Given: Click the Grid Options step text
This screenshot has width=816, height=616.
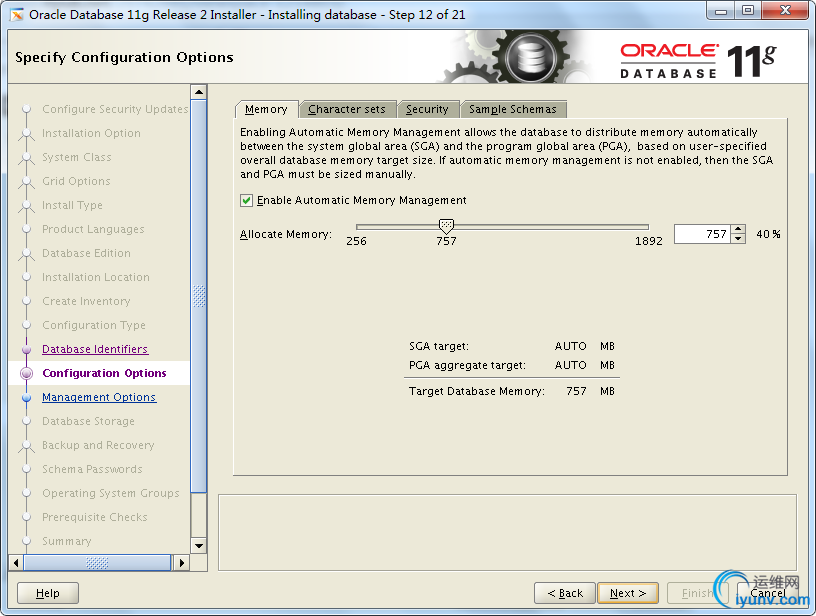Looking at the screenshot, I should pyautogui.click(x=76, y=181).
